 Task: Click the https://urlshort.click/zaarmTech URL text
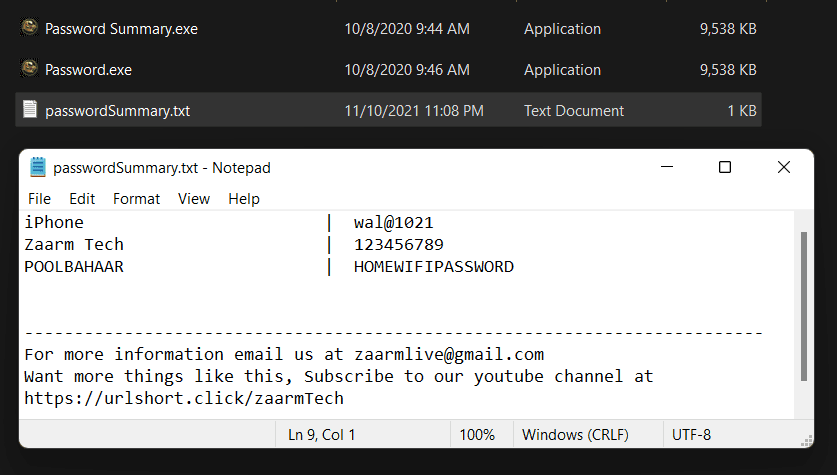tap(184, 398)
